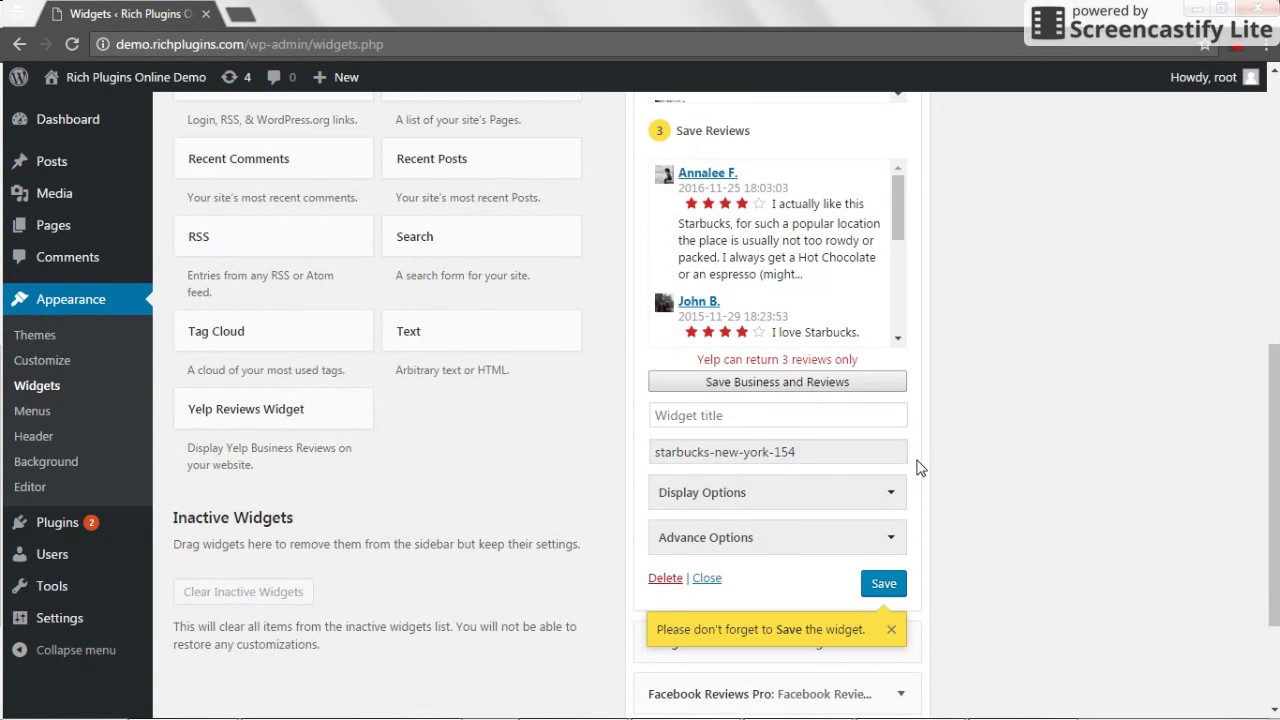The width and height of the screenshot is (1280, 720).
Task: Click the reviews list scrollbar thumb
Action: 898,208
